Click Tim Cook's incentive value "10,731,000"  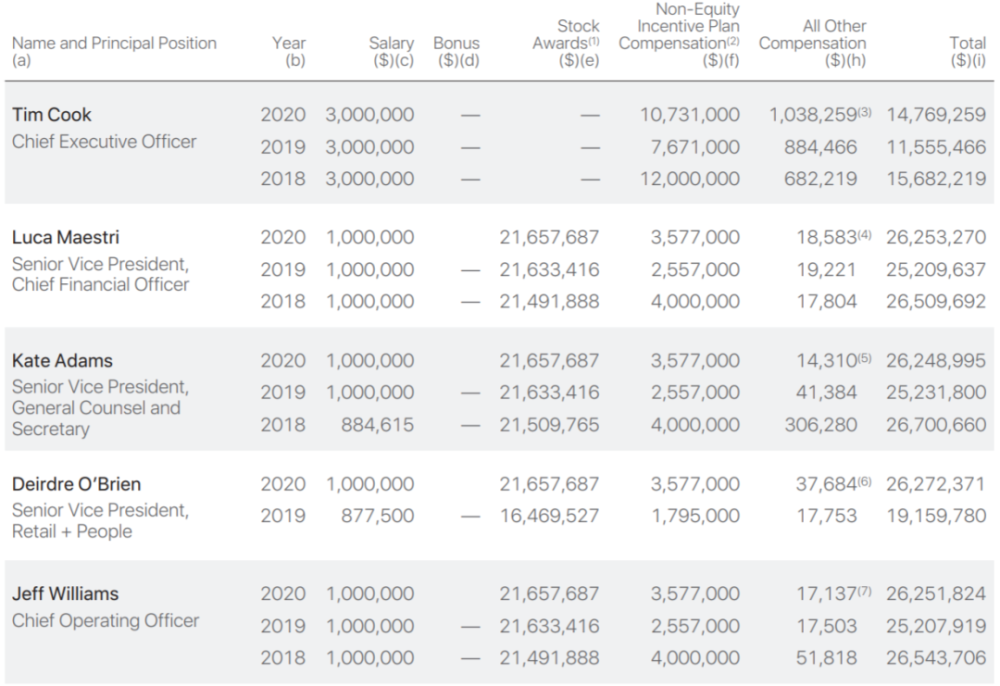(x=690, y=115)
